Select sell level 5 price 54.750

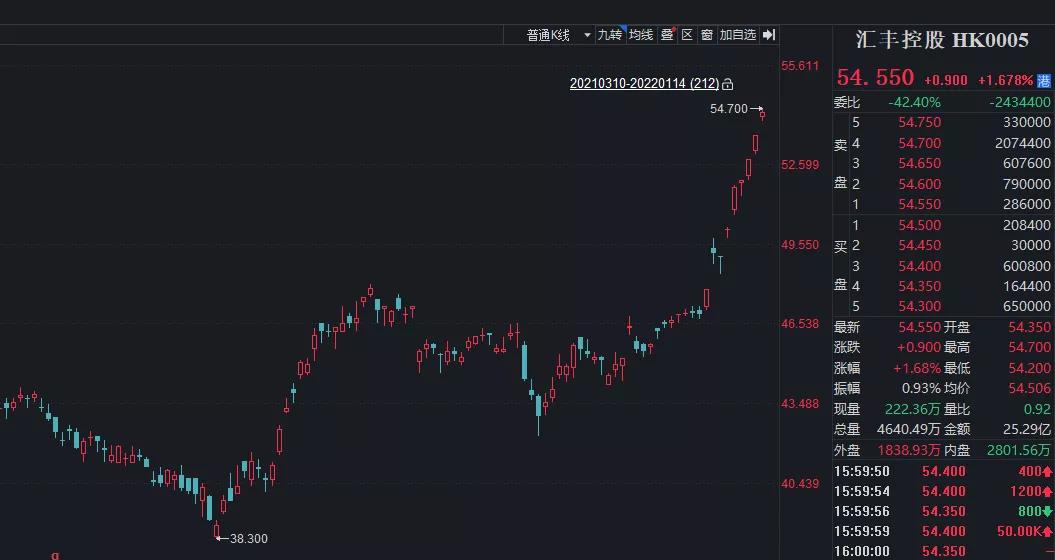[919, 122]
